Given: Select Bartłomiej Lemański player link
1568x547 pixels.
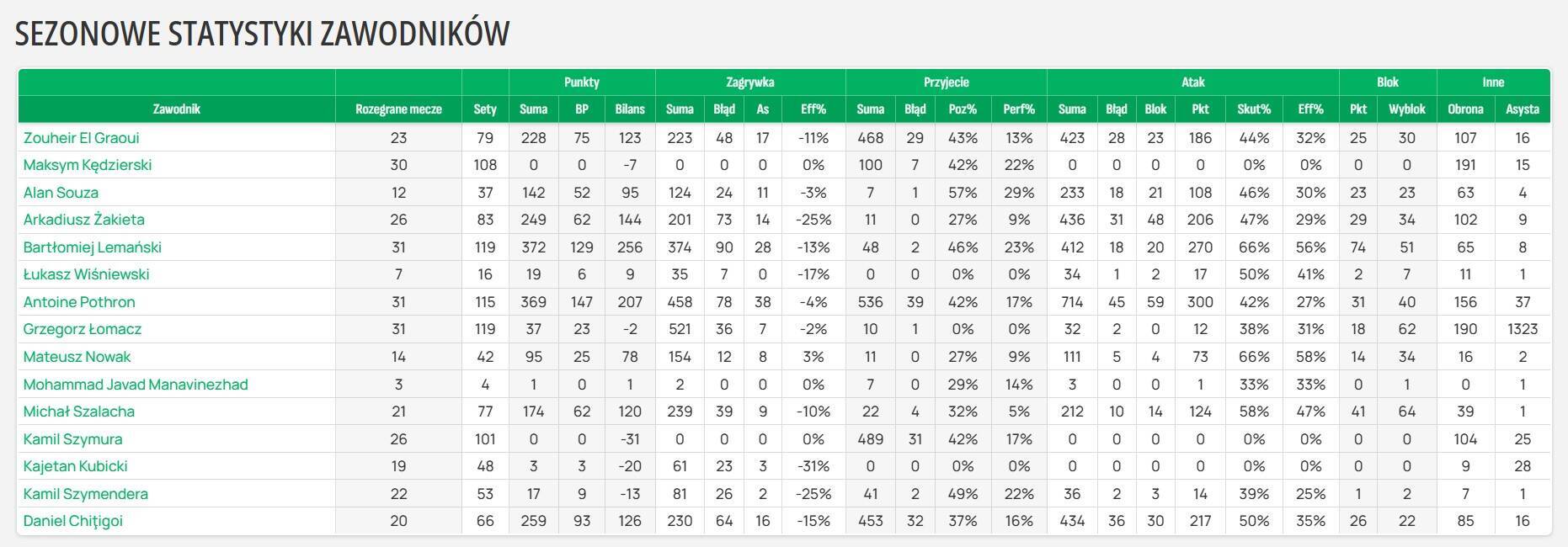Looking at the screenshot, I should pos(93,247).
